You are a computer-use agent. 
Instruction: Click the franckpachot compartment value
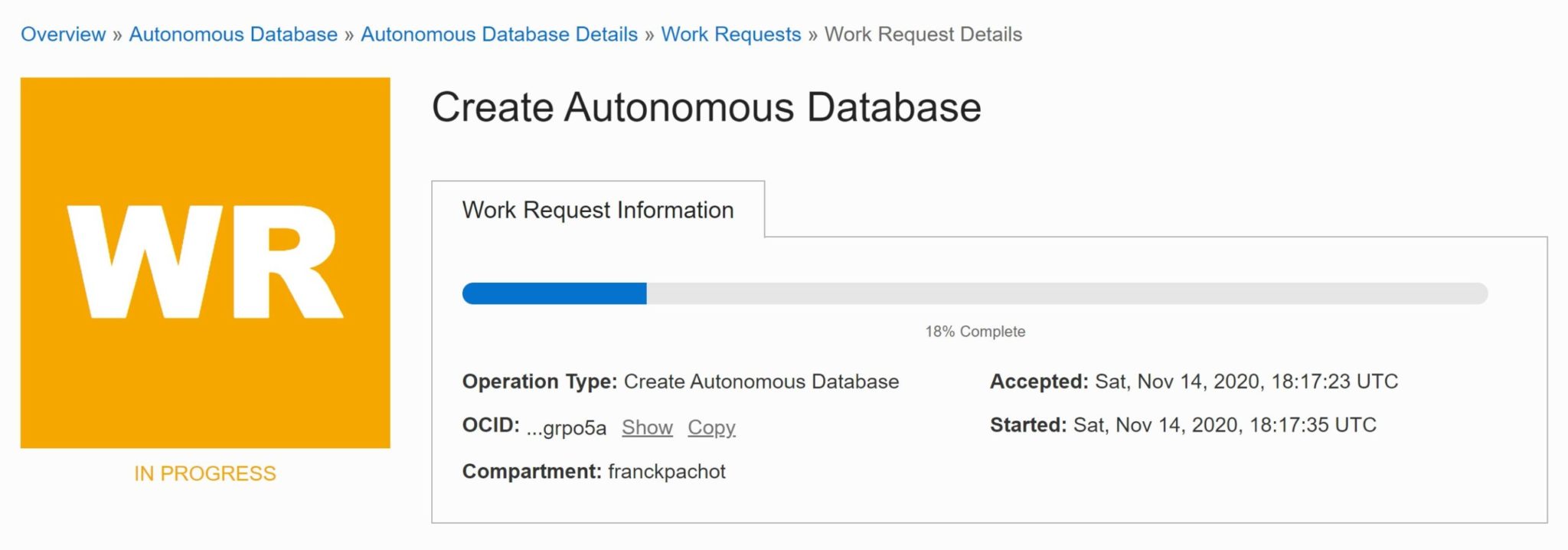coord(667,471)
